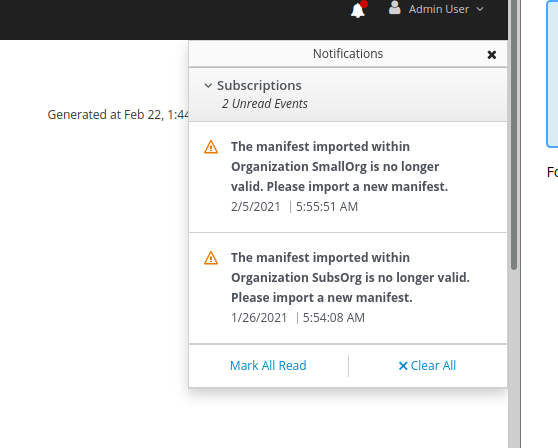Click the X icon beside Clear All

pyautogui.click(x=403, y=366)
